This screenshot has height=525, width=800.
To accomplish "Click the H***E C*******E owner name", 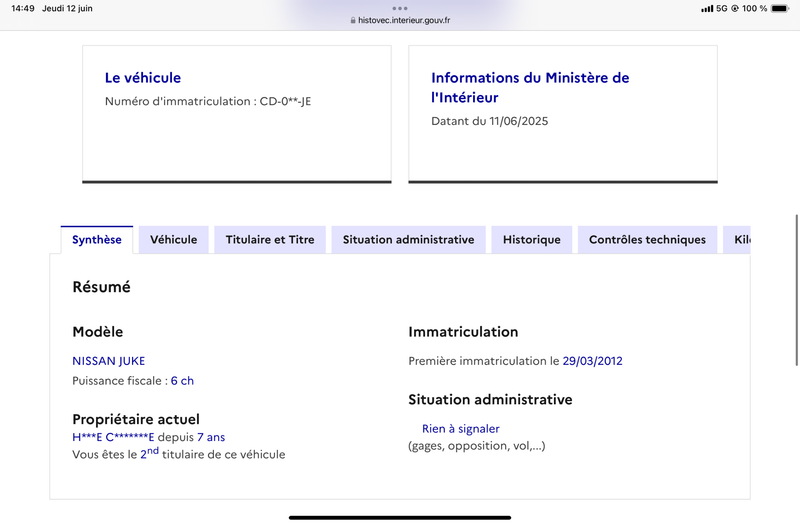I will point(113,437).
